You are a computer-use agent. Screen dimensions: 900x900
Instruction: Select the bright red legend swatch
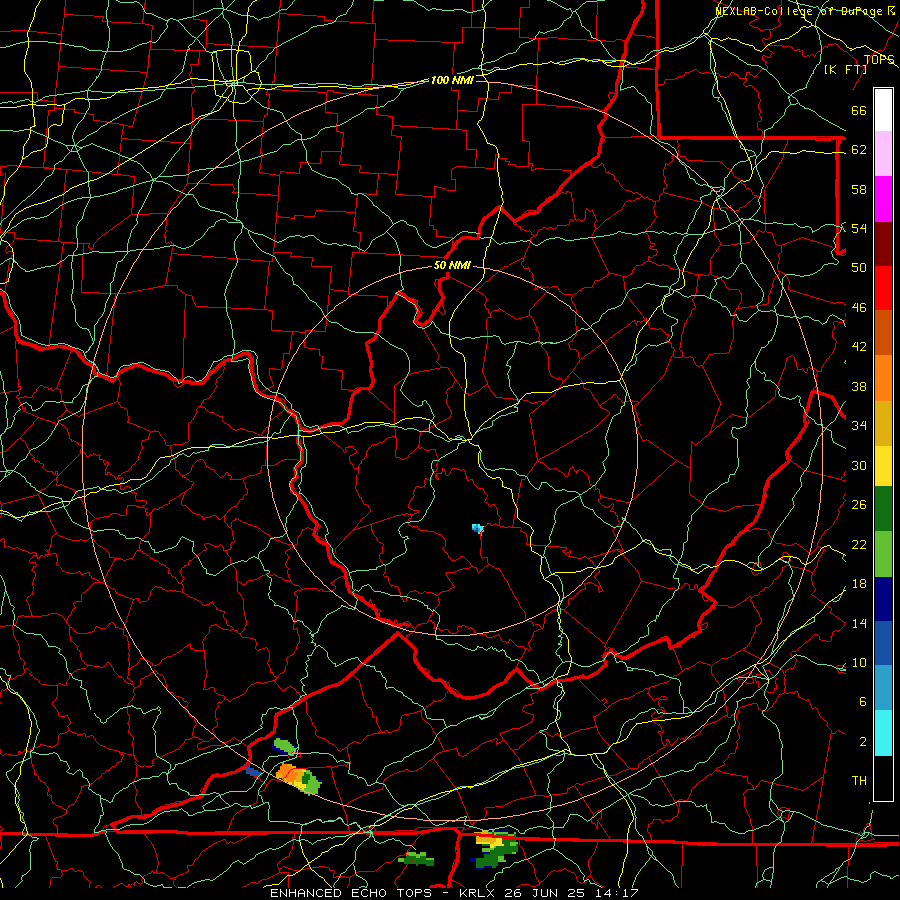click(883, 288)
